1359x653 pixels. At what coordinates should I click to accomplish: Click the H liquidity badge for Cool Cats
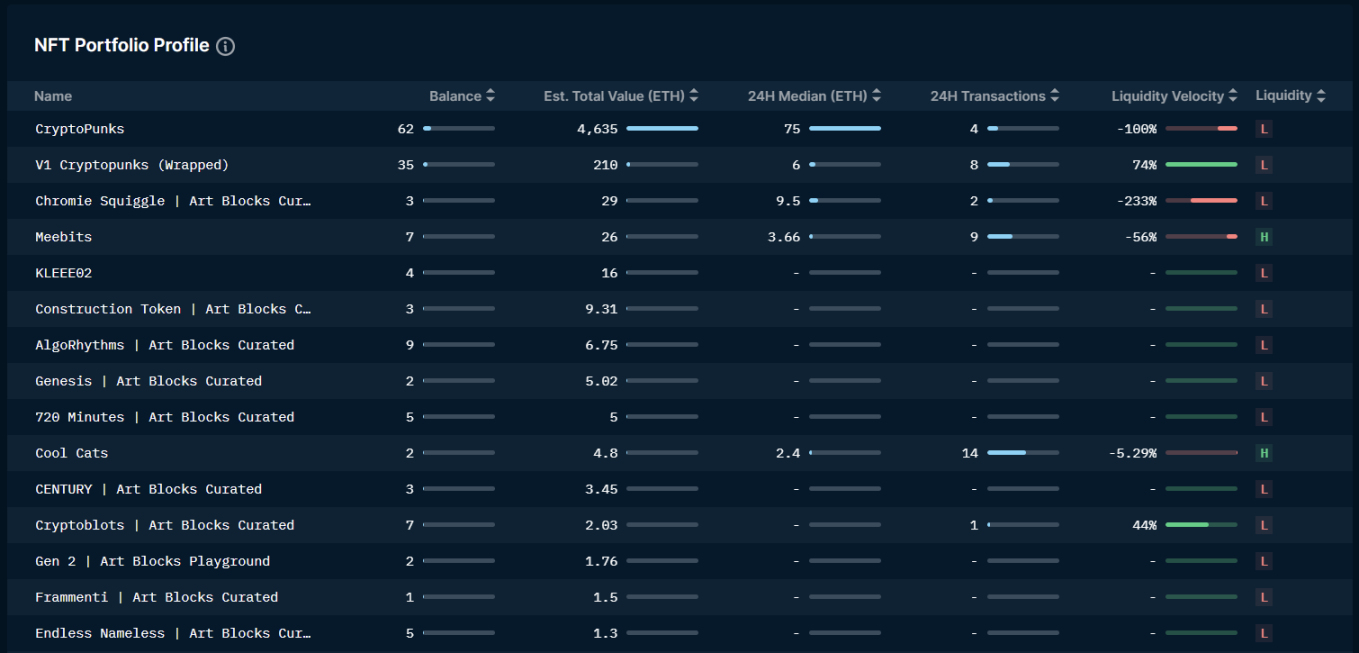[x=1264, y=453]
